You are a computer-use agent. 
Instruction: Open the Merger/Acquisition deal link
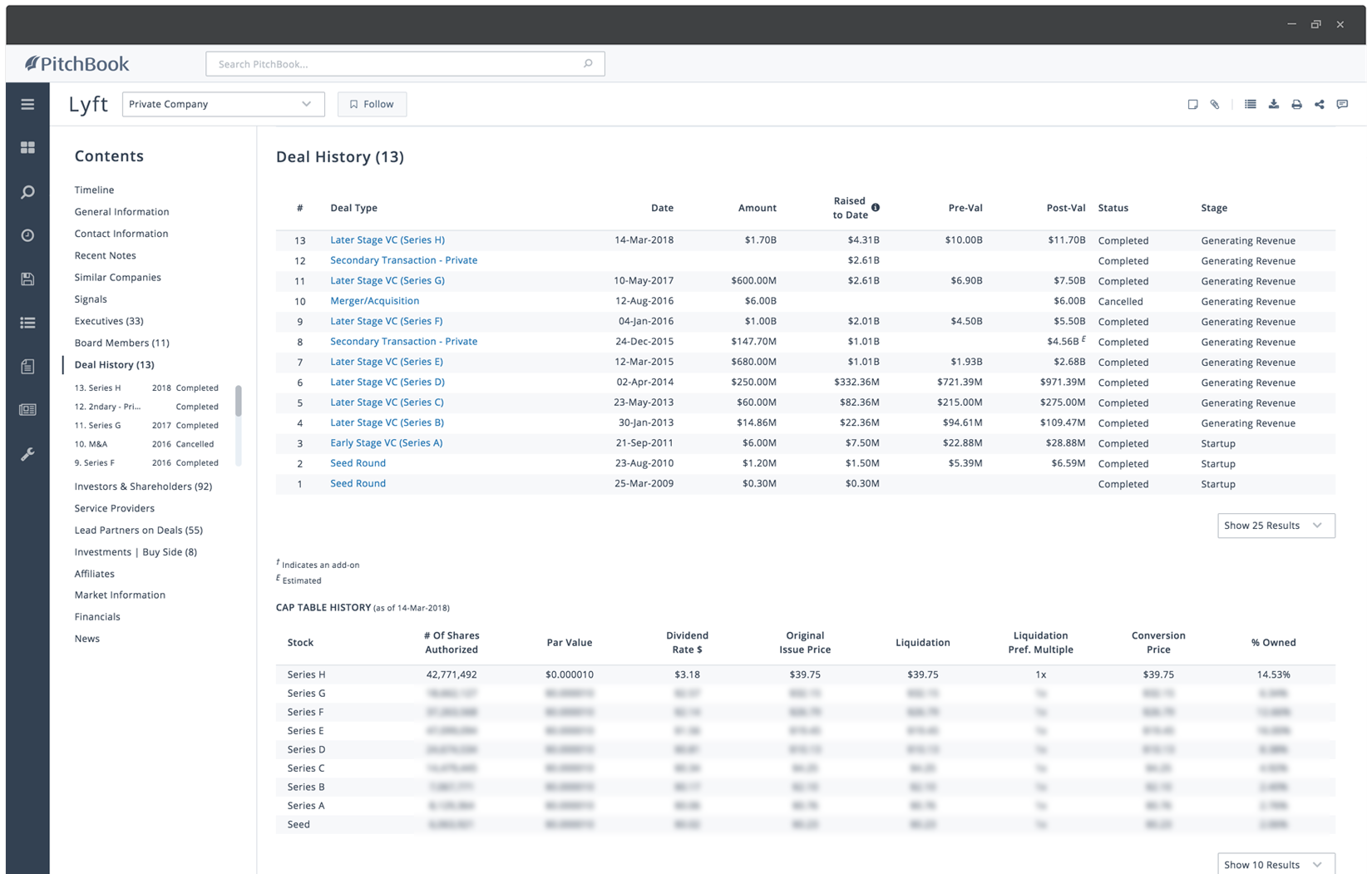point(374,301)
